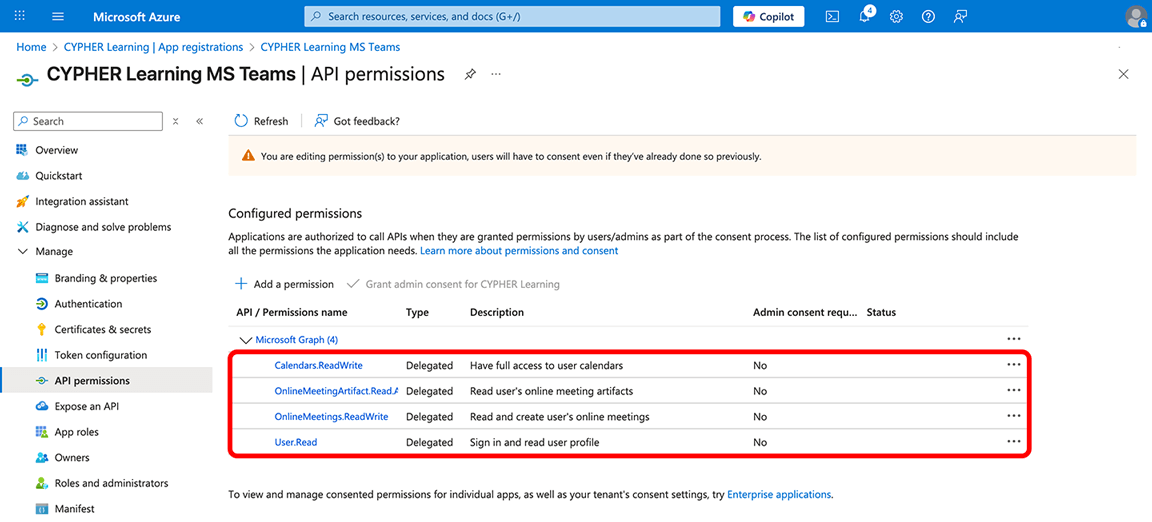Pin the API permissions blade
The height and width of the screenshot is (522, 1152).
[x=470, y=74]
